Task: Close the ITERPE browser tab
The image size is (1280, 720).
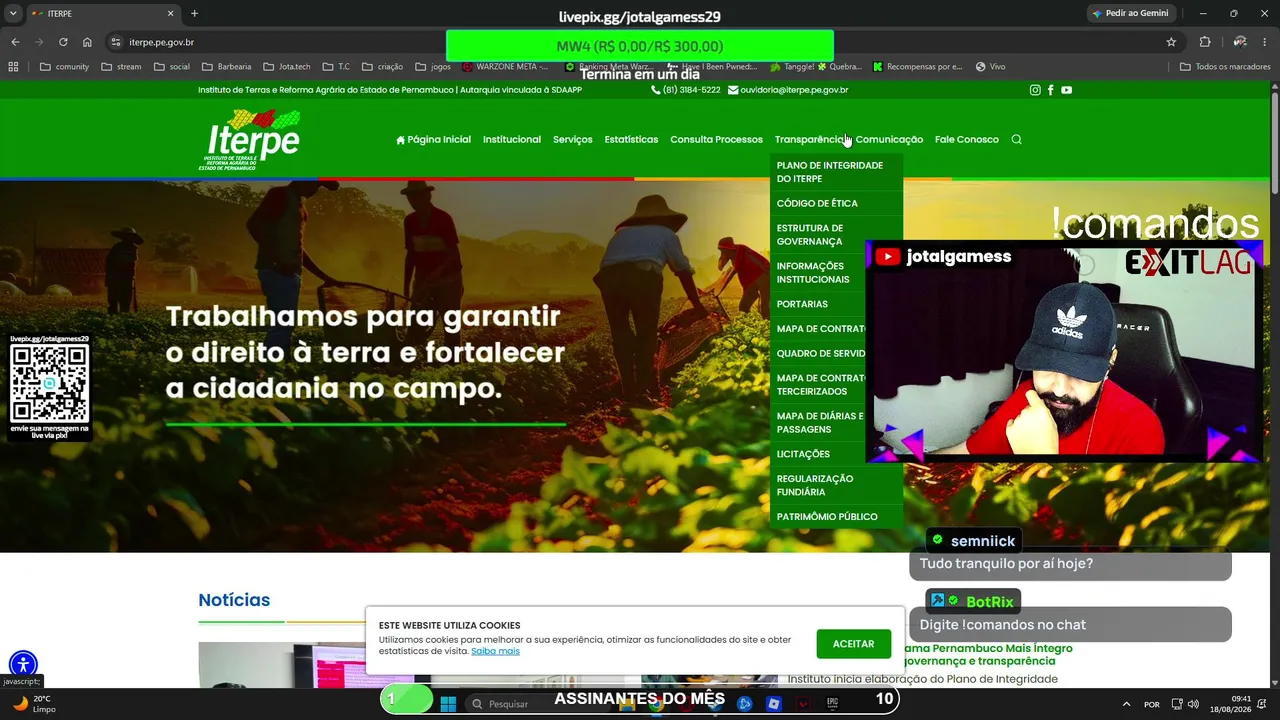Action: point(170,14)
